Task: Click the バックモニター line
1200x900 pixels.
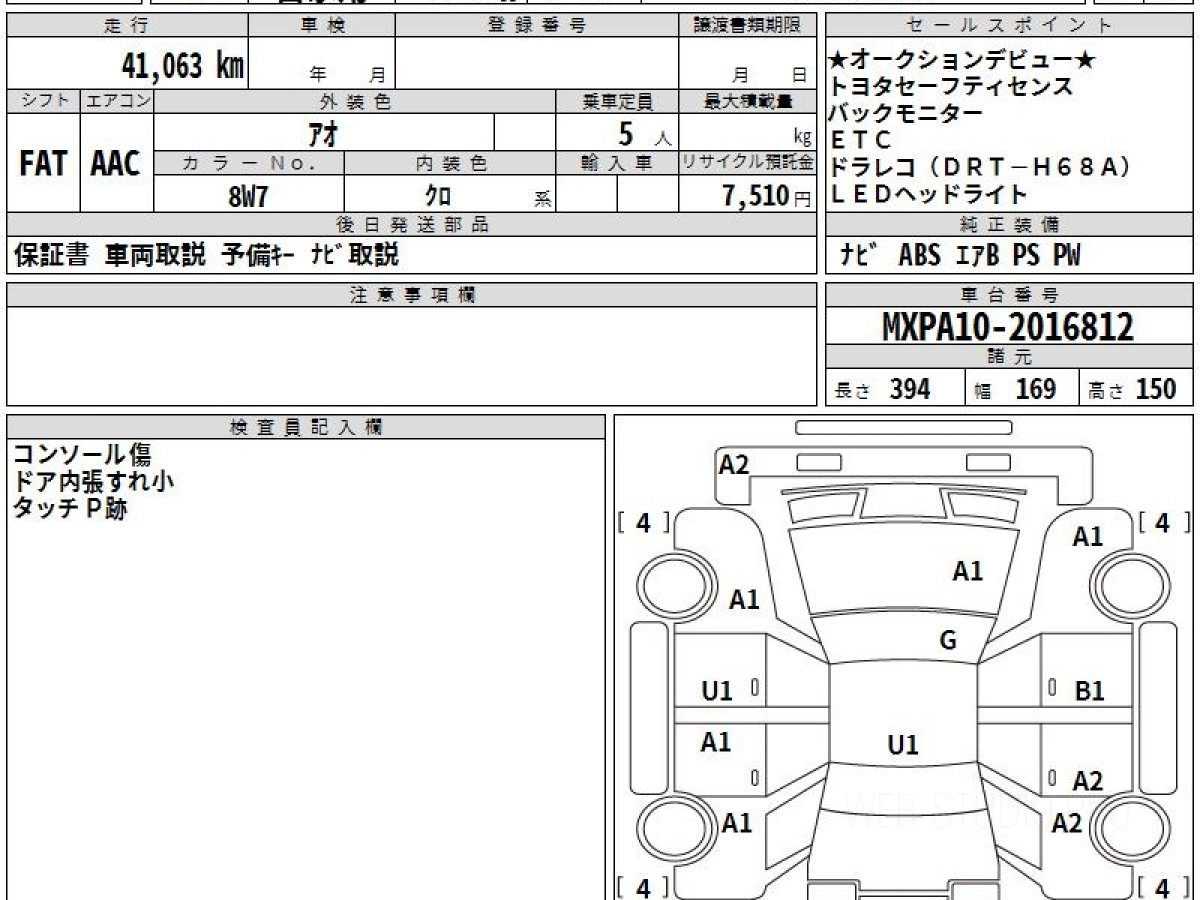Action: coord(906,114)
